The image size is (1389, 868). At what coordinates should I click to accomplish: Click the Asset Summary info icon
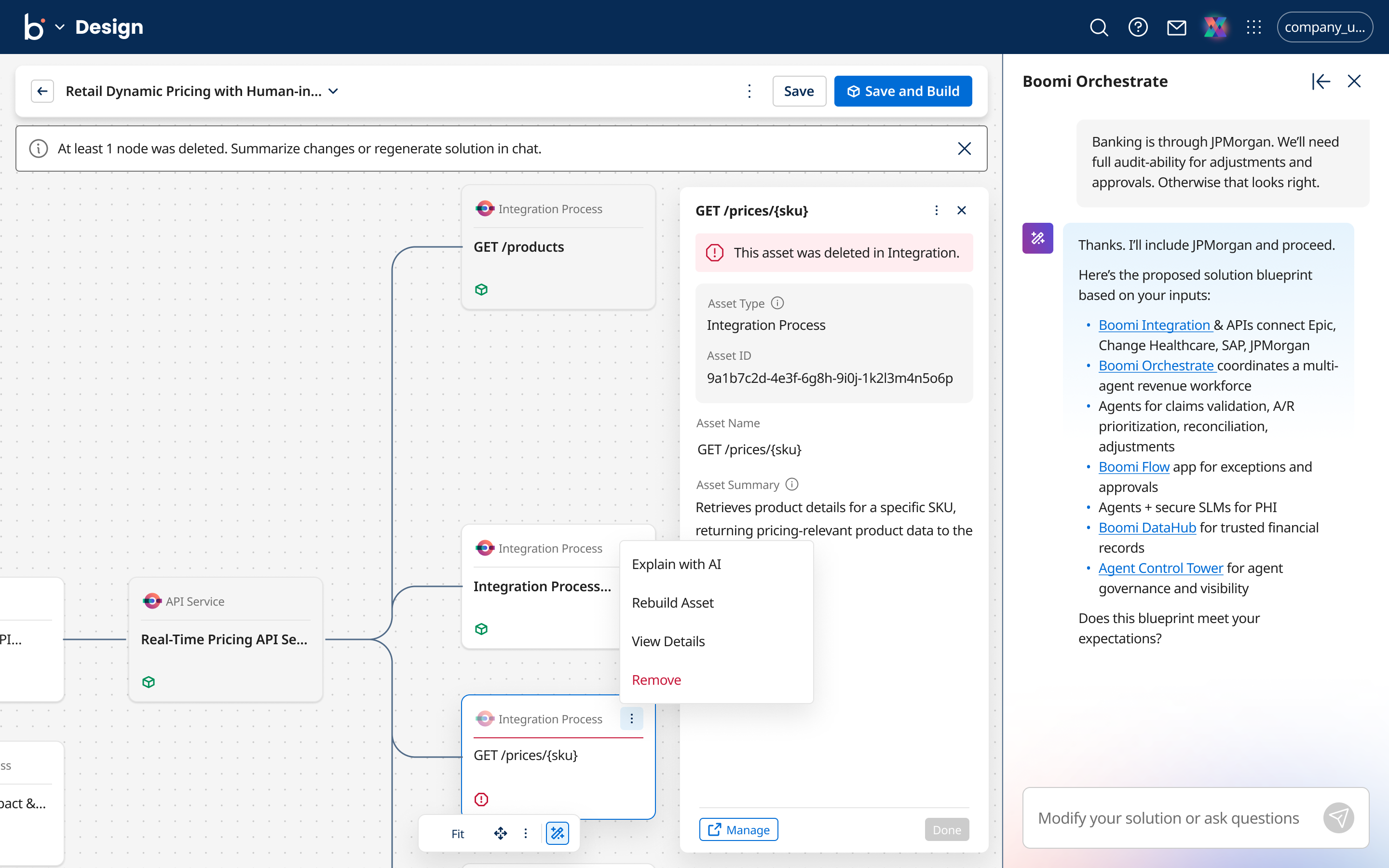click(792, 485)
